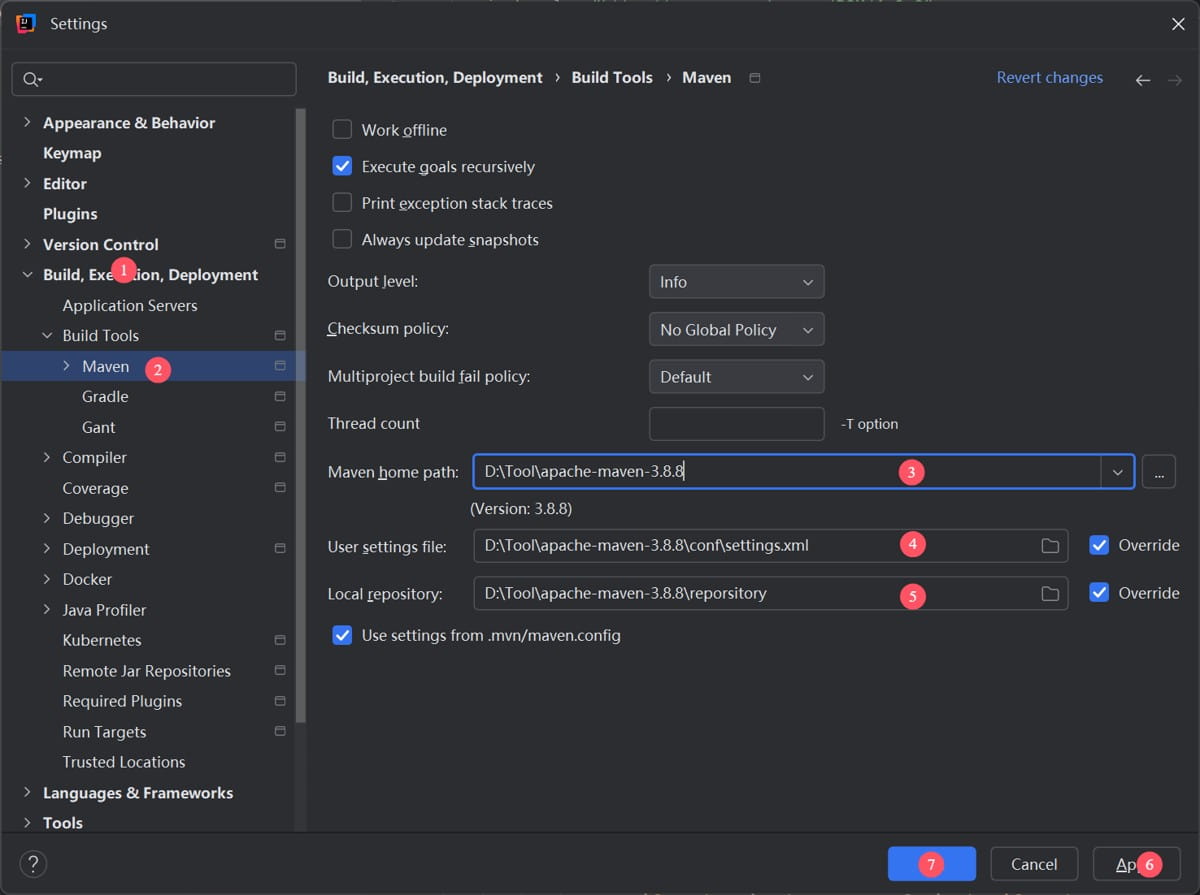The image size is (1200, 895).
Task: Select Keymap in settings tree
Action: click(72, 153)
